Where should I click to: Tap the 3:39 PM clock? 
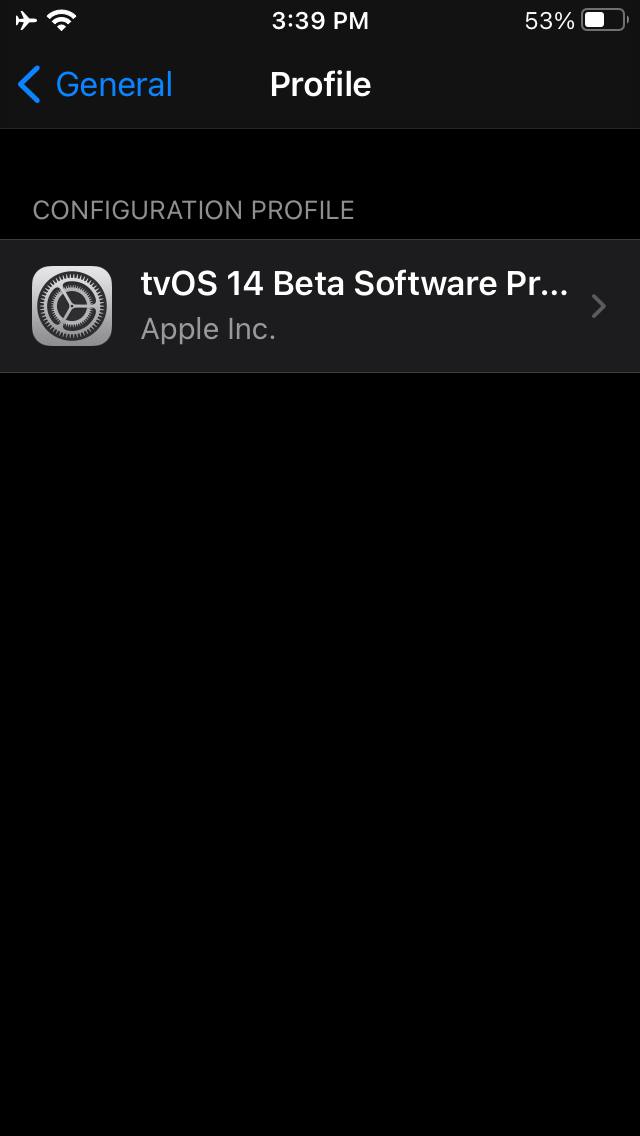click(x=320, y=21)
